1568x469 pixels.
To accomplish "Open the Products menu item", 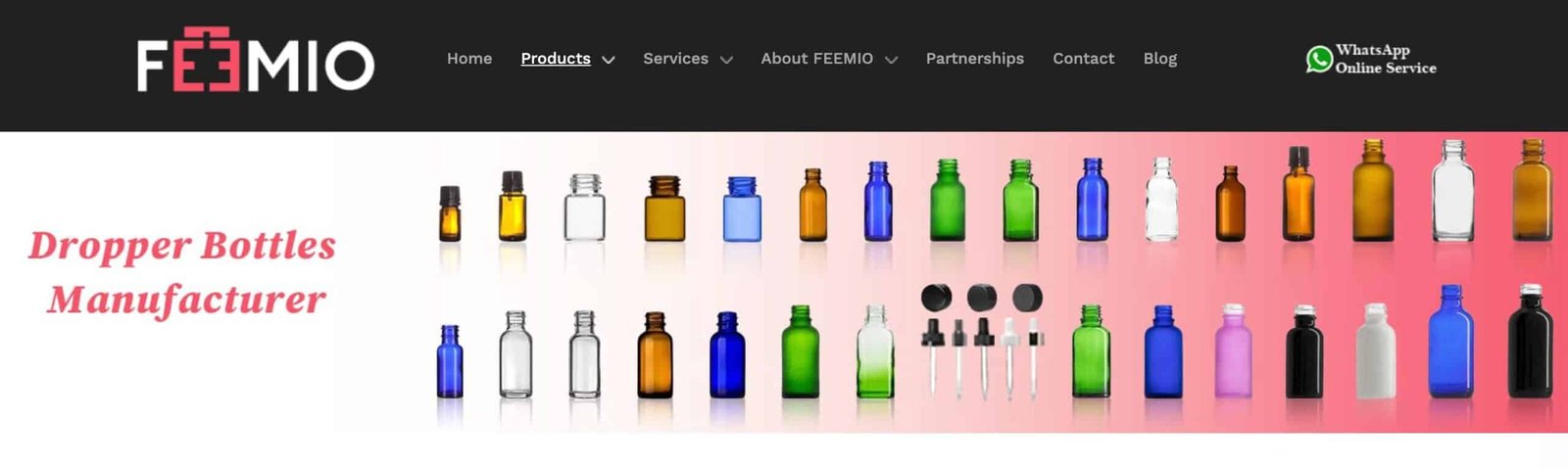I will coord(556,59).
